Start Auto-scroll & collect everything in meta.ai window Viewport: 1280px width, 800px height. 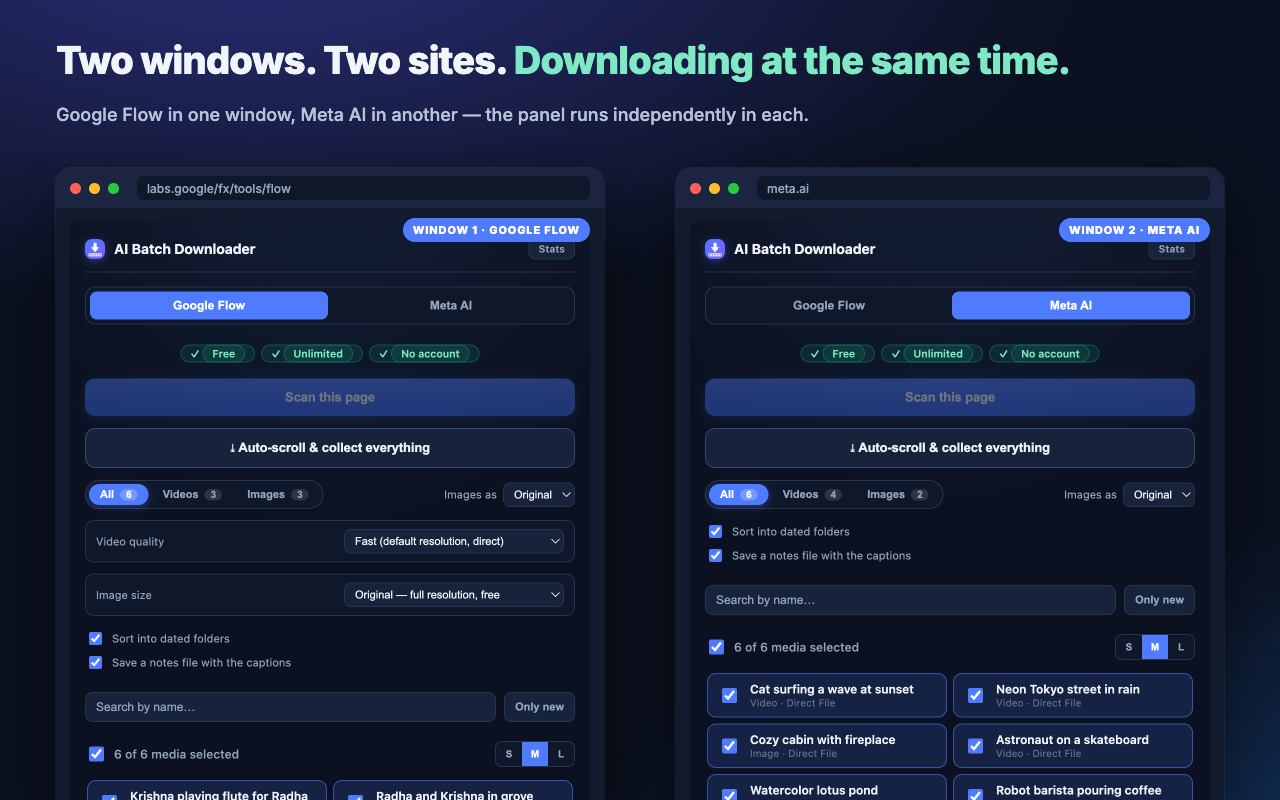(x=950, y=448)
